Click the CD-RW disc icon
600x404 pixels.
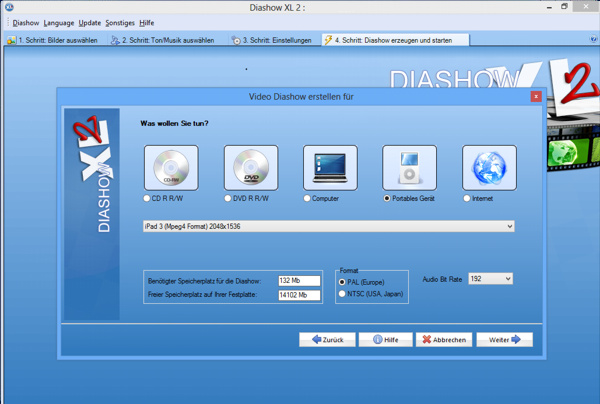click(x=171, y=168)
